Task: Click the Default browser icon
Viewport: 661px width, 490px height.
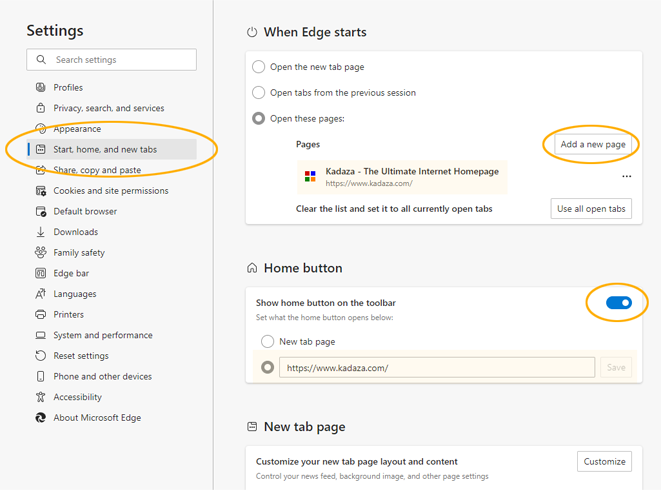Action: (40, 211)
